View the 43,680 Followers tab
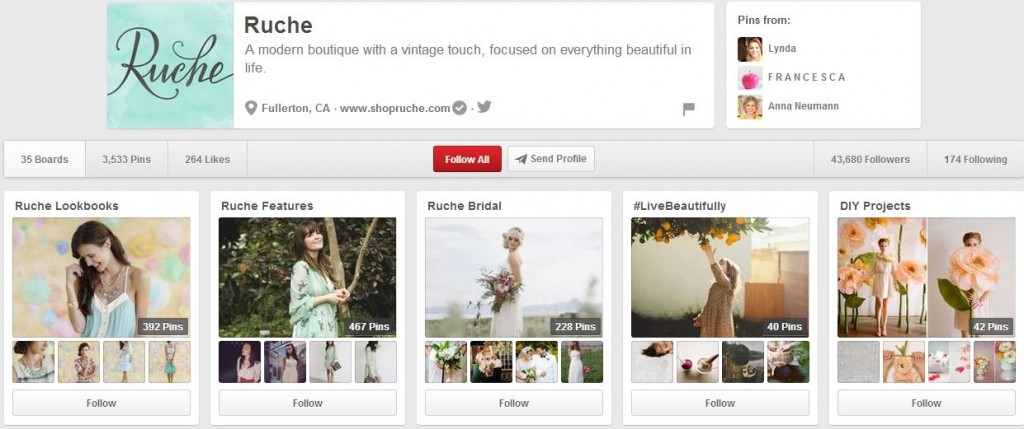Image resolution: width=1024 pixels, height=429 pixels. pos(870,159)
